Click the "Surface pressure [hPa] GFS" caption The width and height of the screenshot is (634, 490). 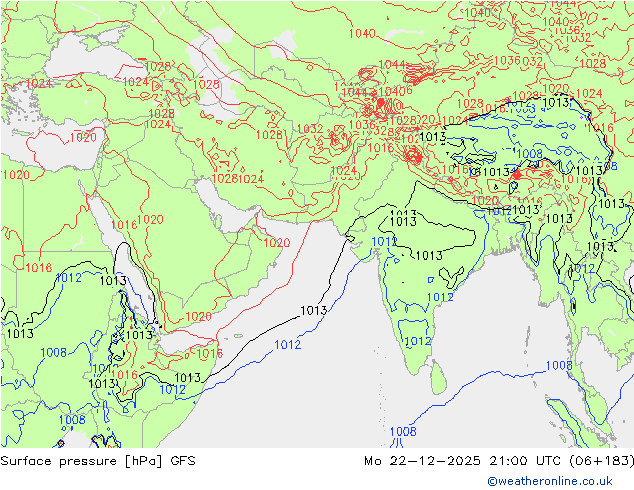98,461
